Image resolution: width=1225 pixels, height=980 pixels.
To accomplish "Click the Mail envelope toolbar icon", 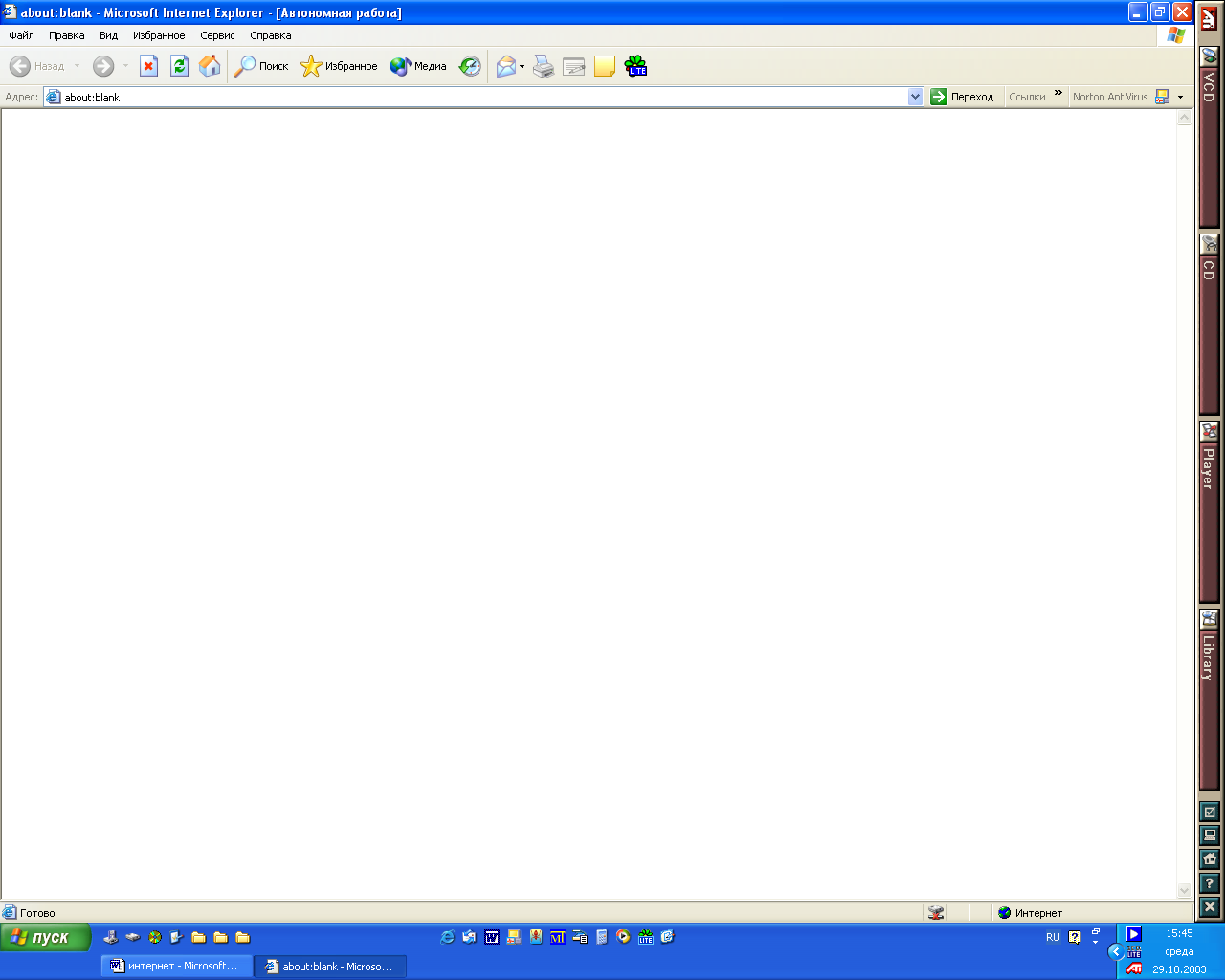I will tap(505, 66).
